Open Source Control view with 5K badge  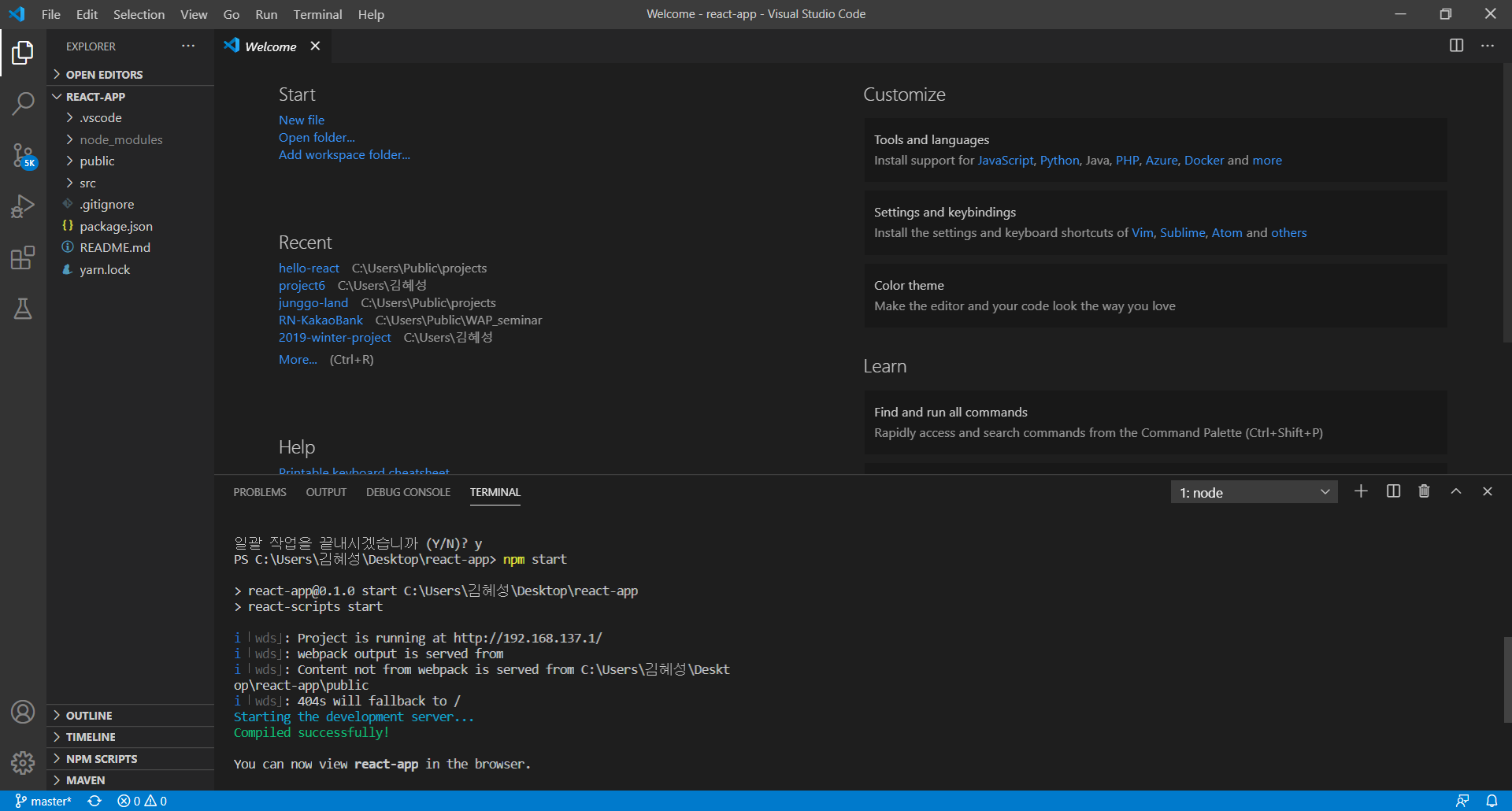(x=23, y=155)
